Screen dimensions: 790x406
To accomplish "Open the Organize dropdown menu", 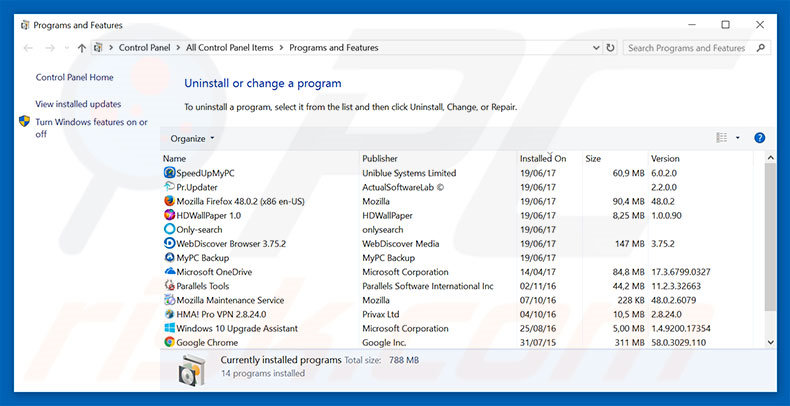I will point(192,139).
